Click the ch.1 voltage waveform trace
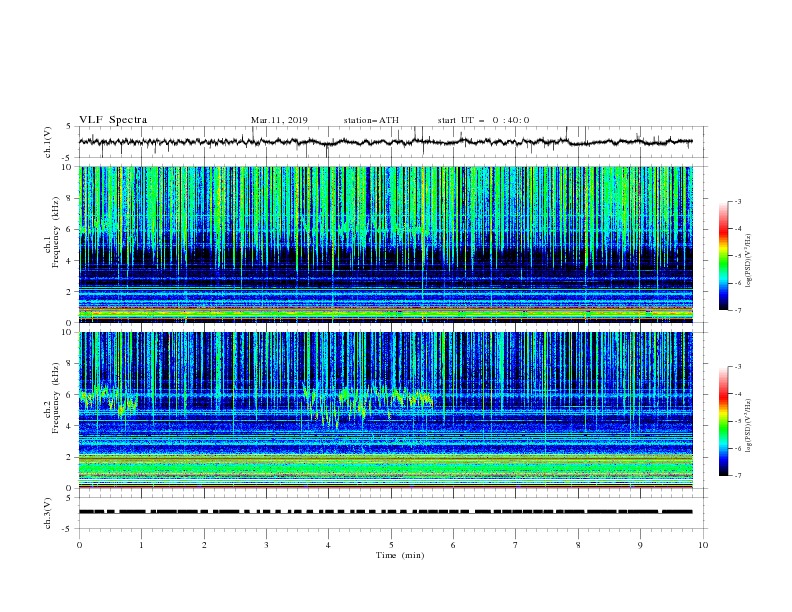This screenshot has width=792, height=612. (385, 142)
